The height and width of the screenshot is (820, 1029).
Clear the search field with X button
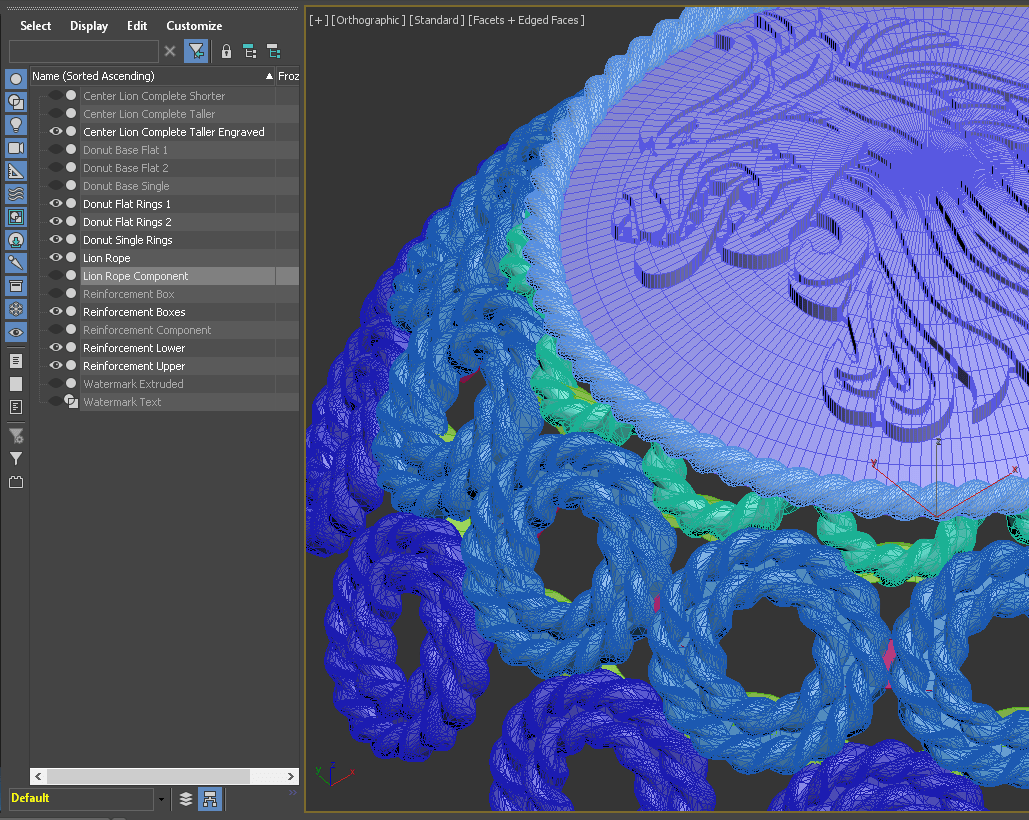pyautogui.click(x=170, y=51)
